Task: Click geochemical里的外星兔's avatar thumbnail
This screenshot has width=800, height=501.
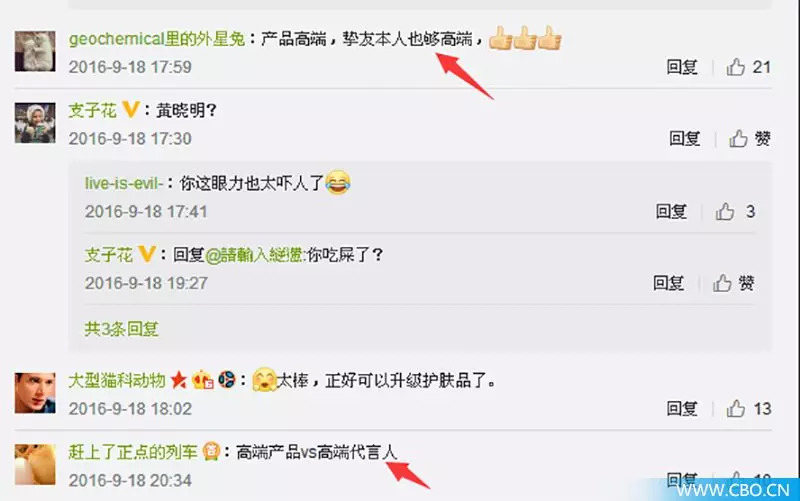Action: [35, 51]
